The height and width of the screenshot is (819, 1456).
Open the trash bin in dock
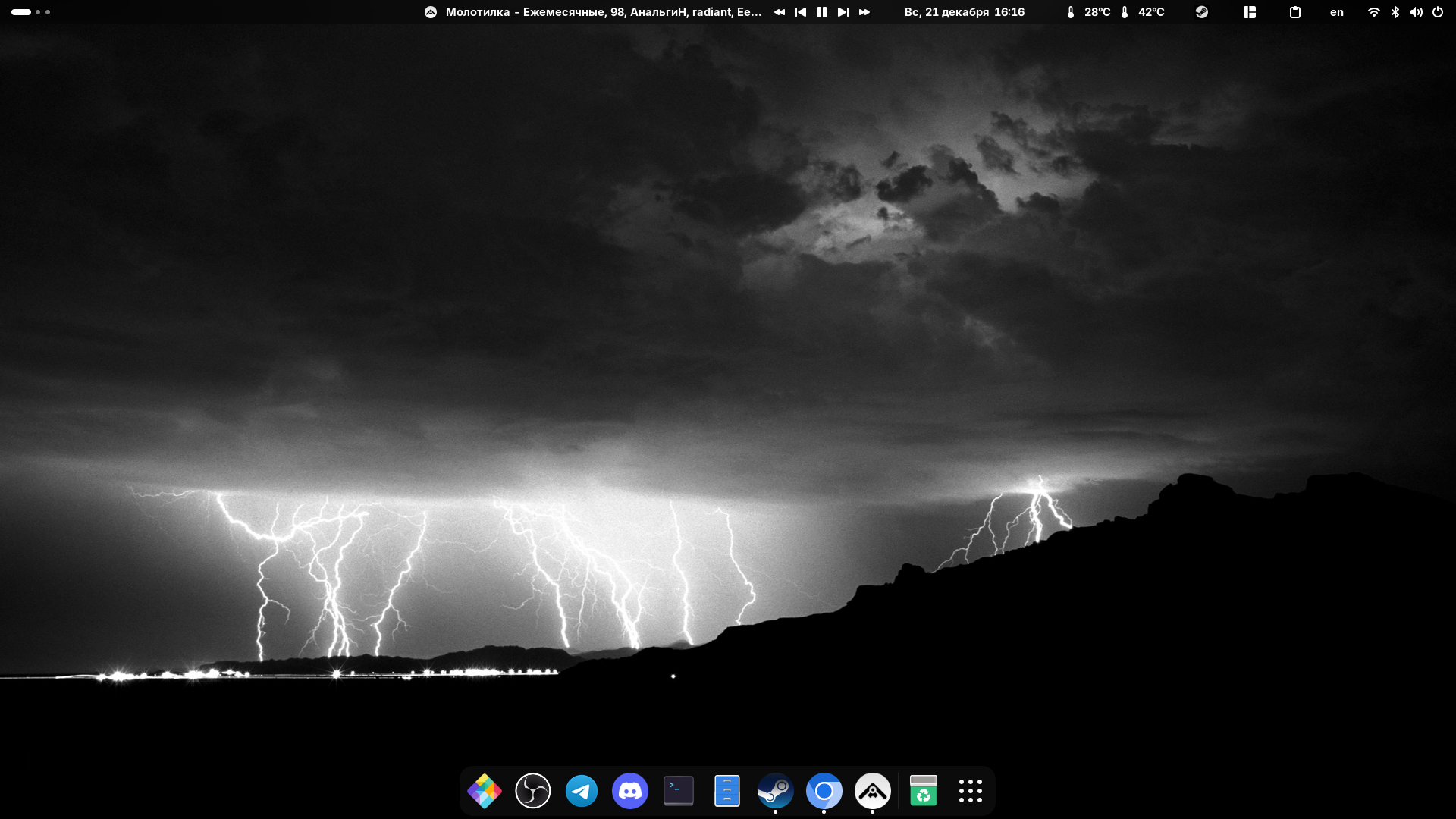click(x=923, y=791)
